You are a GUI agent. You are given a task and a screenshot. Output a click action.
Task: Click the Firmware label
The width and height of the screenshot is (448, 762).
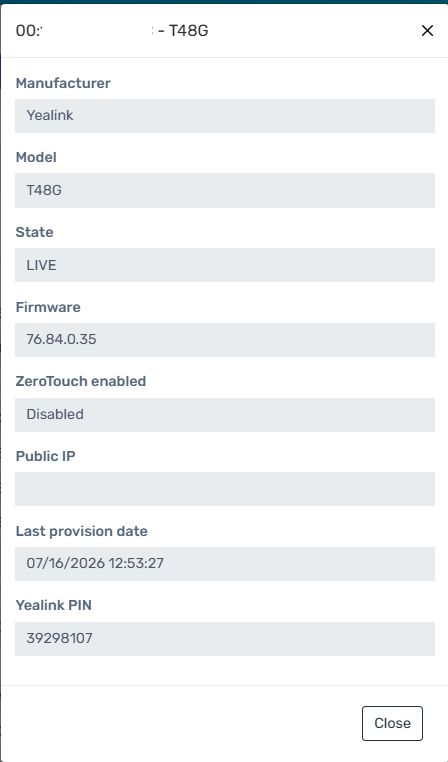point(48,307)
